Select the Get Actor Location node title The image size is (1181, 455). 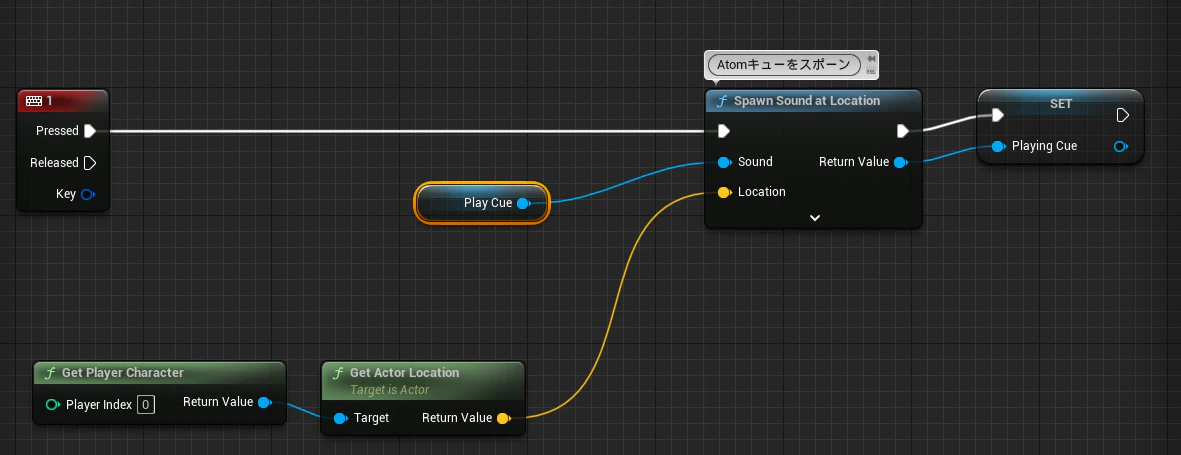coord(404,373)
